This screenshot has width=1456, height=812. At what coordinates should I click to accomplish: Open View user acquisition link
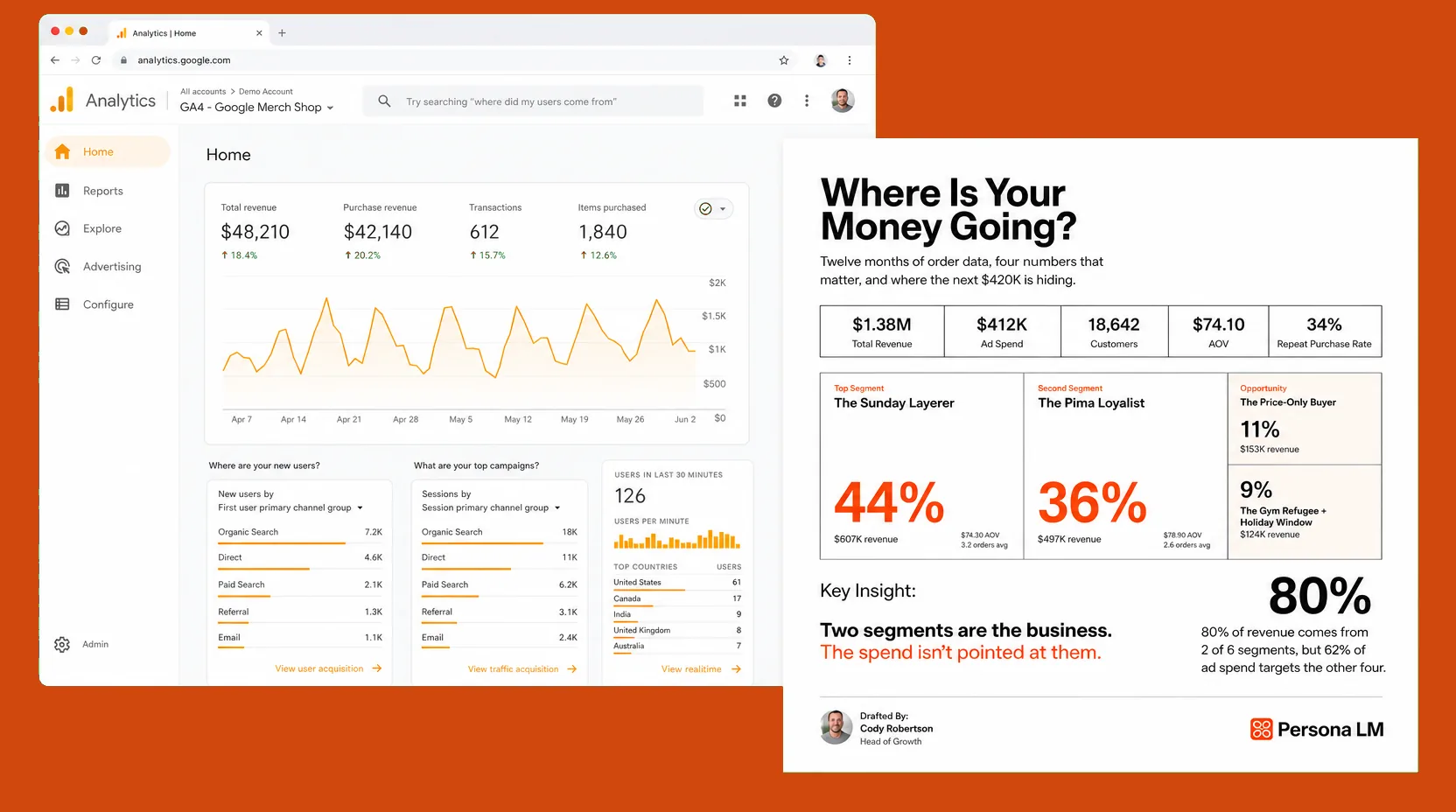328,668
